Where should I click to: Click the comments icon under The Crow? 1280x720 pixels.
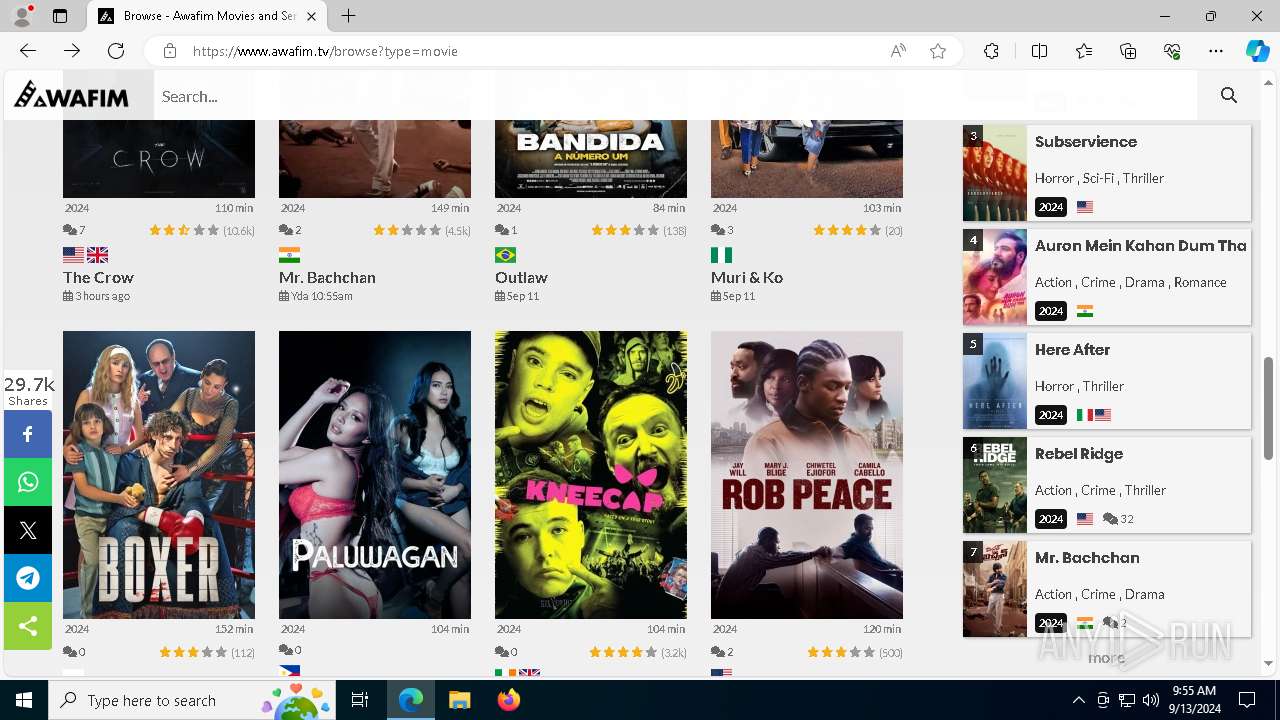70,230
